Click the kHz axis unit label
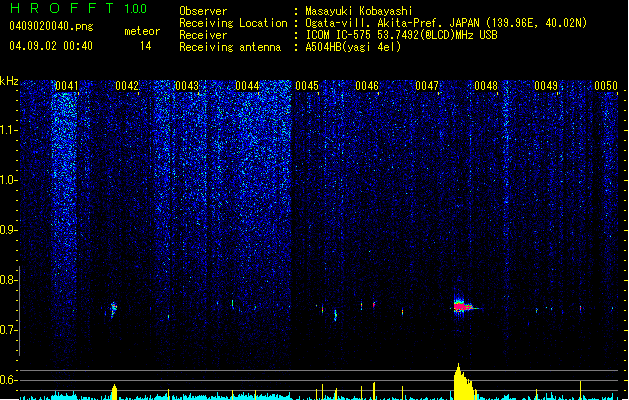The width and height of the screenshot is (629, 400). click(x=9, y=81)
